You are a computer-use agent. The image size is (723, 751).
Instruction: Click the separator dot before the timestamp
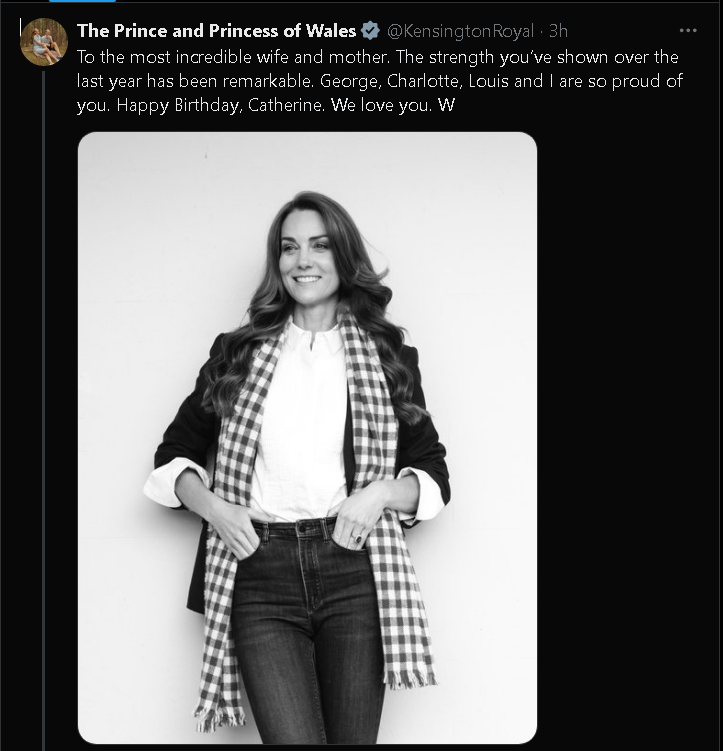[x=541, y=31]
